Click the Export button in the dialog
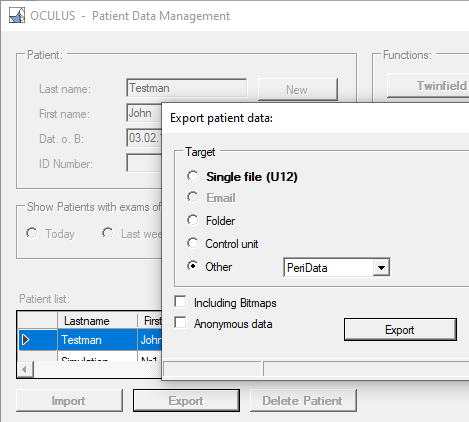This screenshot has height=422, width=469. pyautogui.click(x=400, y=330)
